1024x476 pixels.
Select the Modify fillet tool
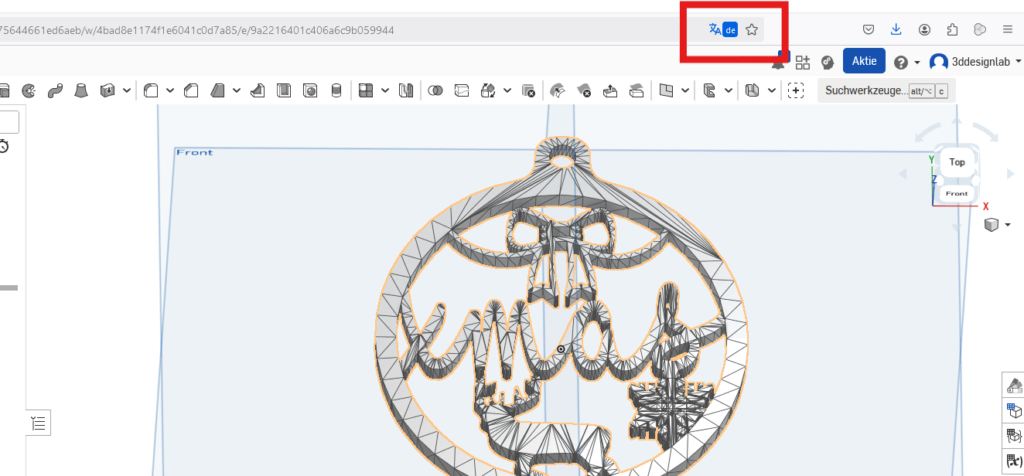pos(557,91)
